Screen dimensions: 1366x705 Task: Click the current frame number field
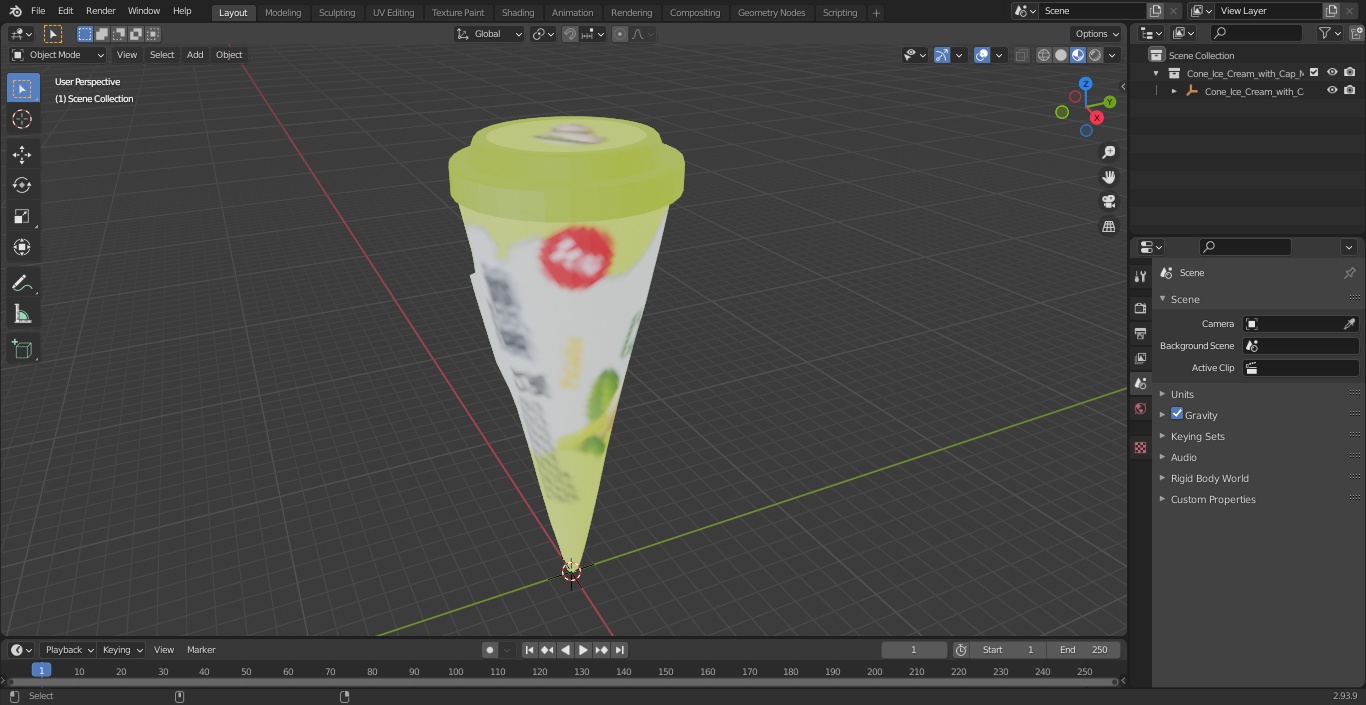(x=914, y=650)
